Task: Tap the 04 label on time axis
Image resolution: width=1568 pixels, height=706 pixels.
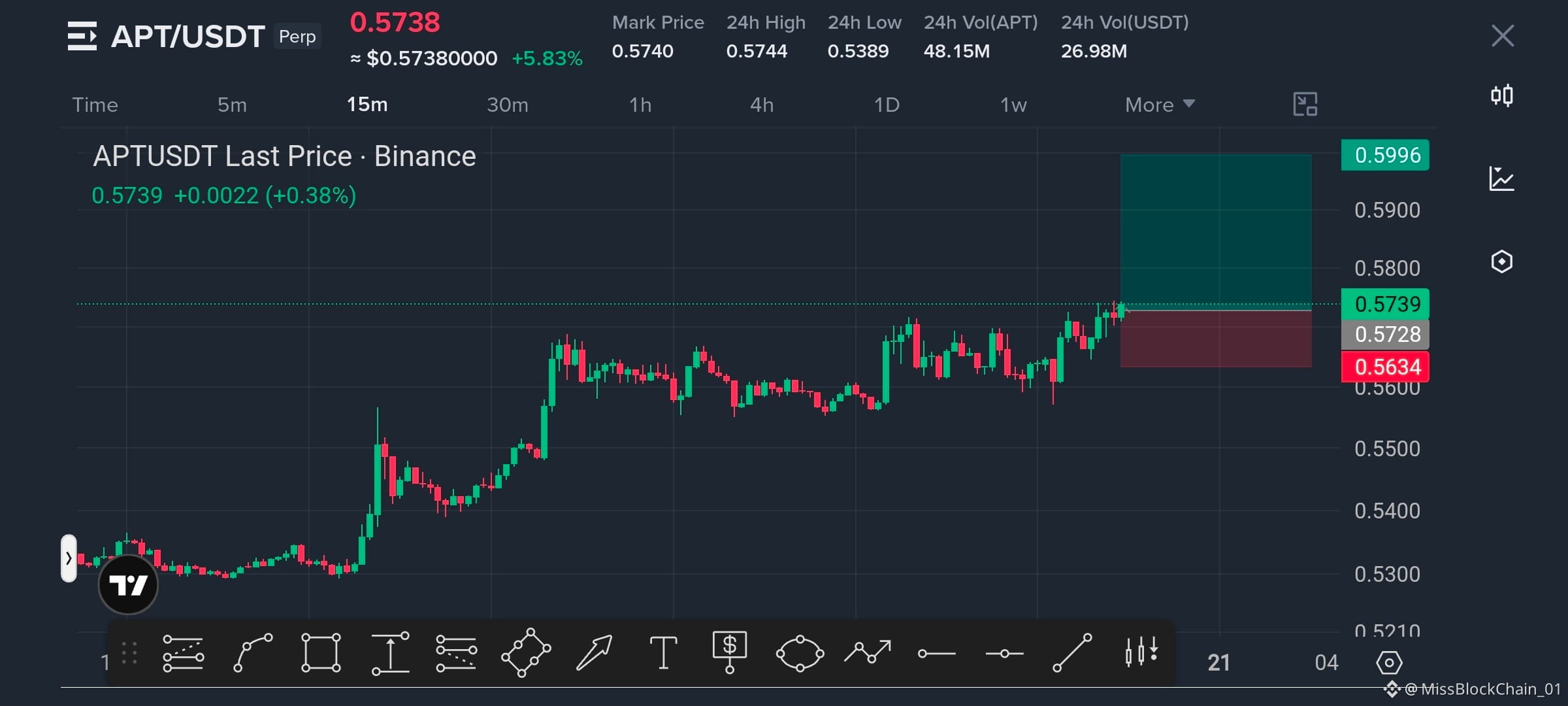Action: click(1326, 663)
